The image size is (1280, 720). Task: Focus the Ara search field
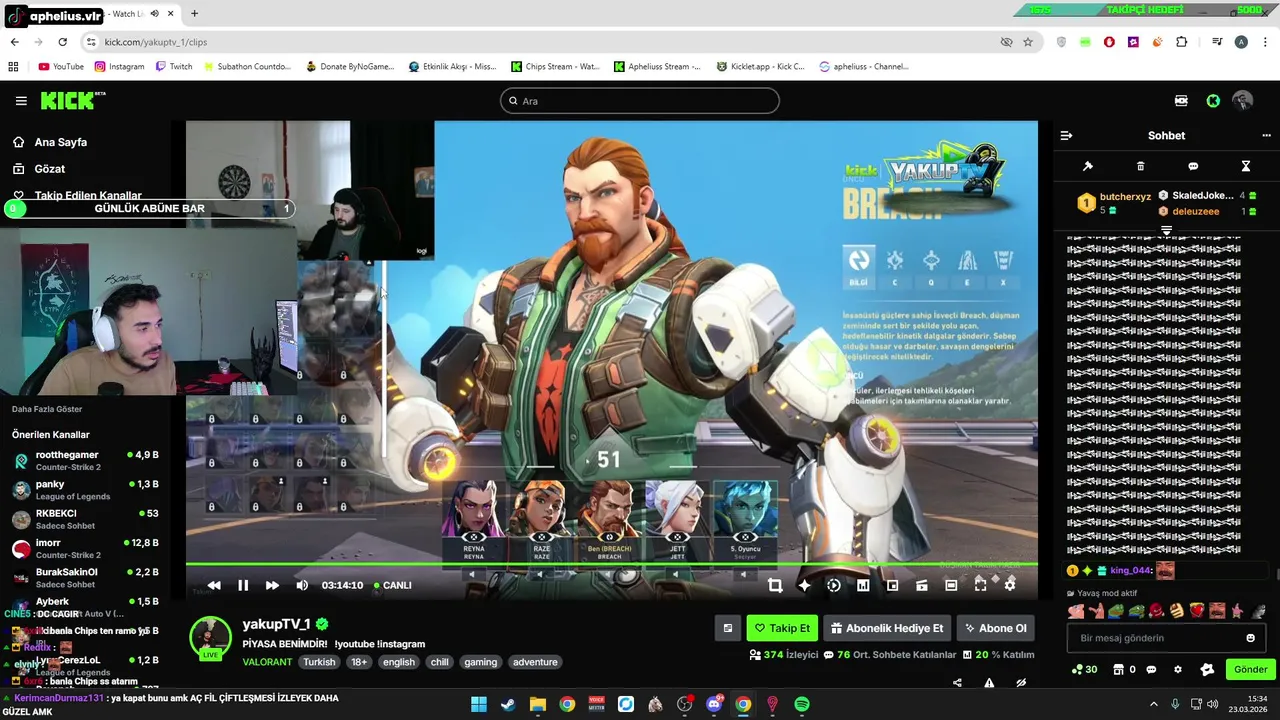[x=640, y=101]
